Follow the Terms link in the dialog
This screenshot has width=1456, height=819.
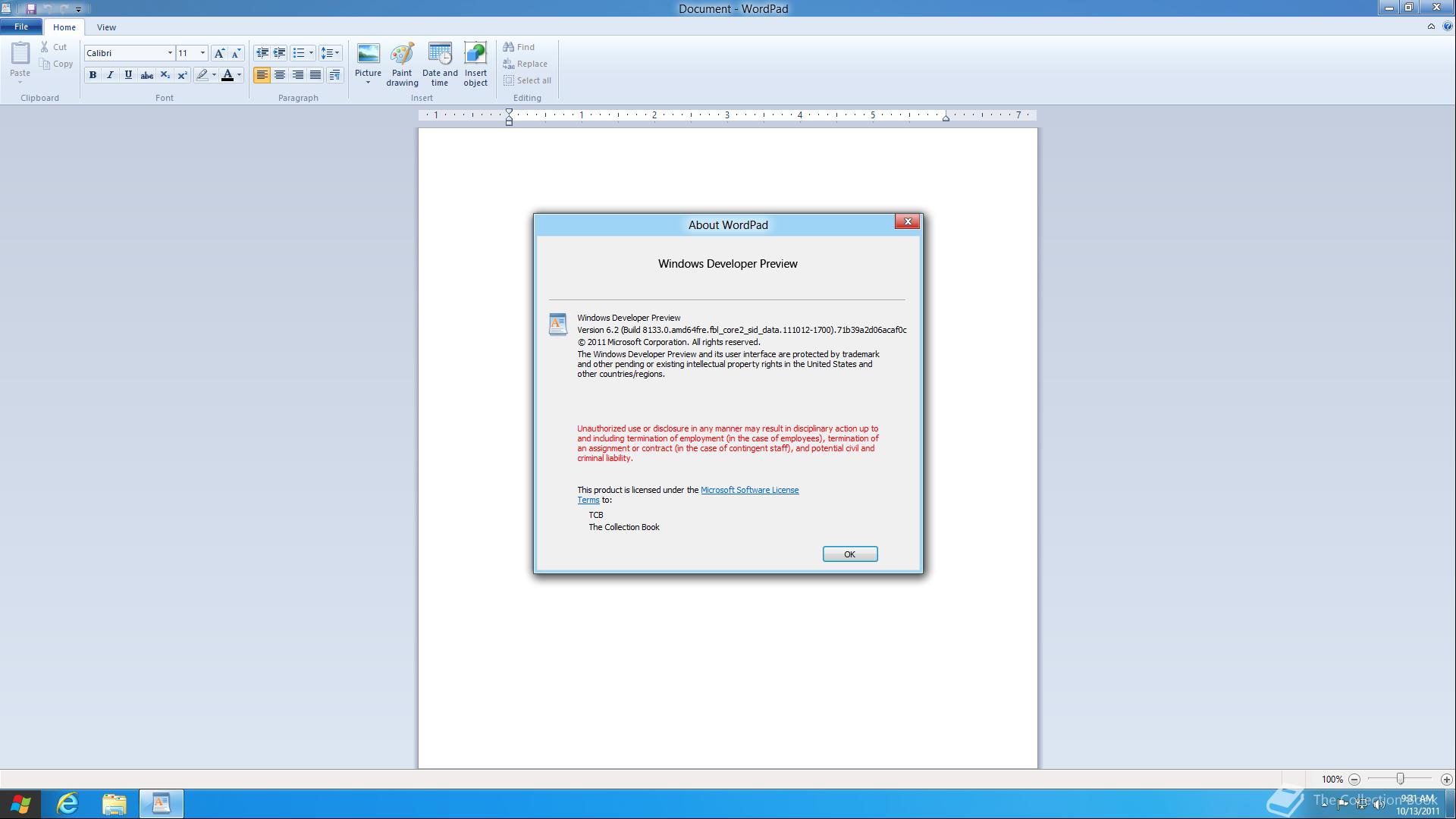pos(588,500)
